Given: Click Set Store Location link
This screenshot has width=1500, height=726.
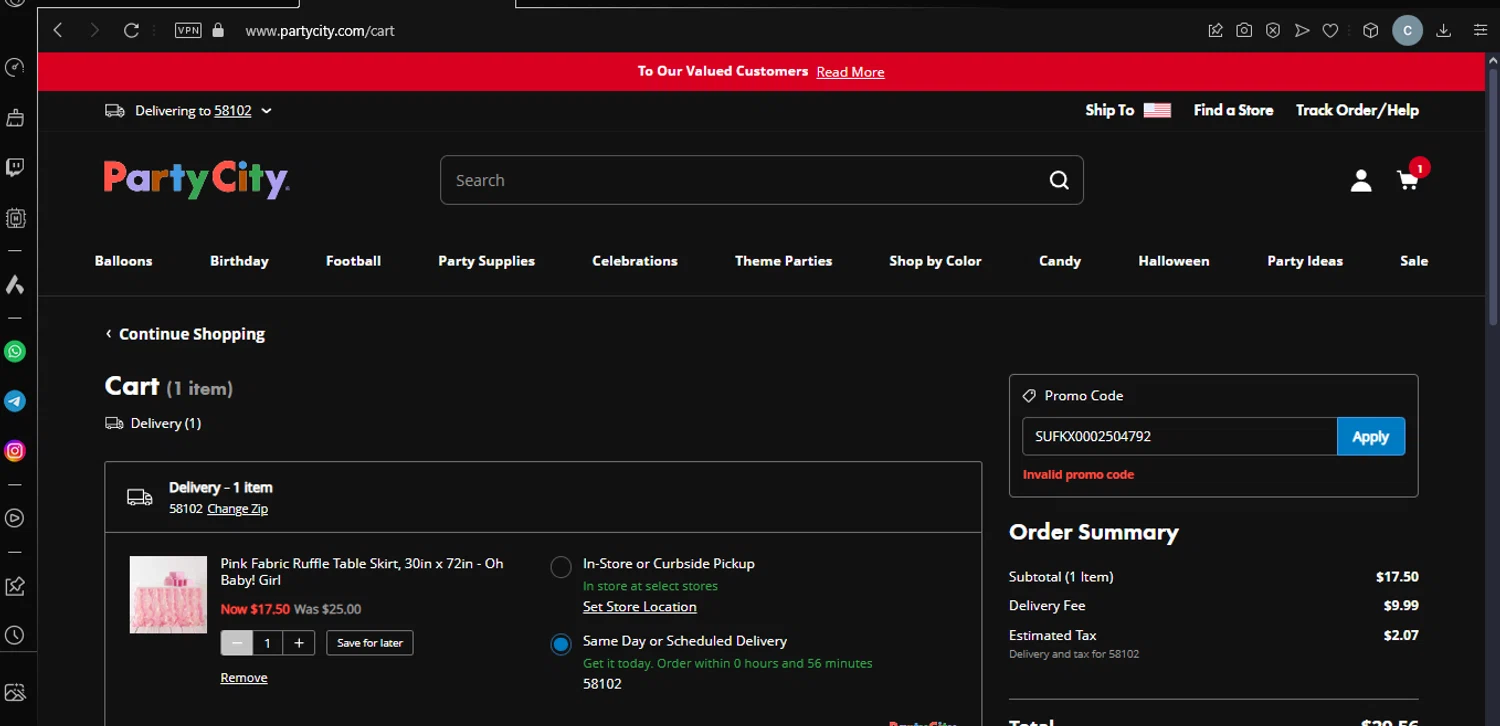Looking at the screenshot, I should tap(640, 607).
